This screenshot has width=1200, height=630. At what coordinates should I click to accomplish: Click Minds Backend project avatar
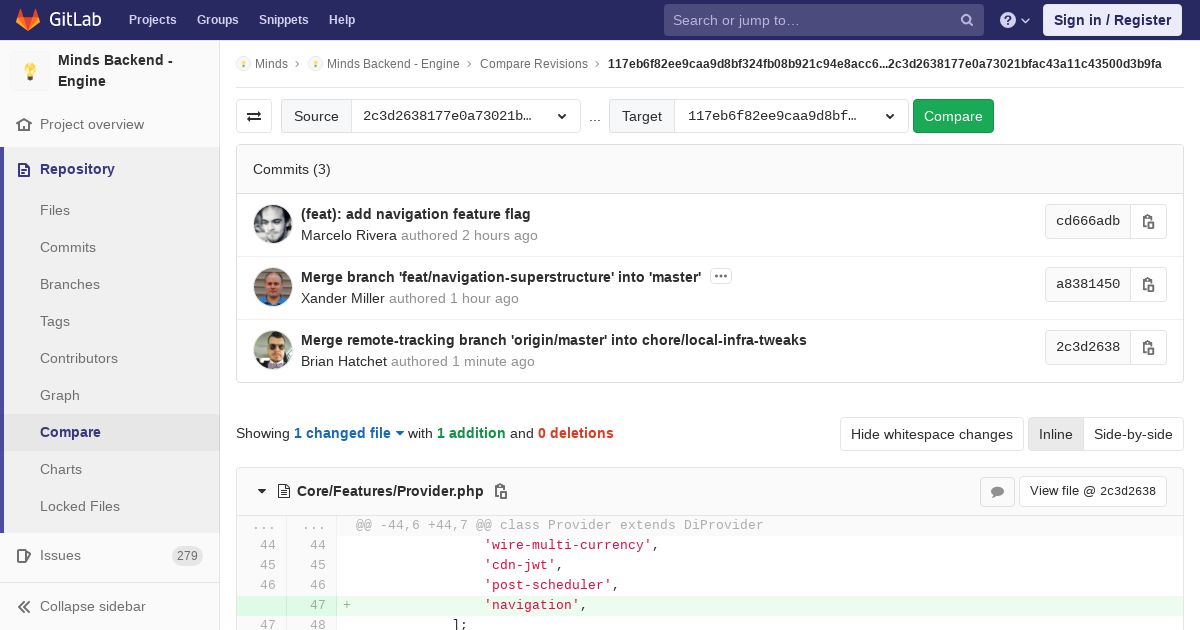pyautogui.click(x=30, y=71)
